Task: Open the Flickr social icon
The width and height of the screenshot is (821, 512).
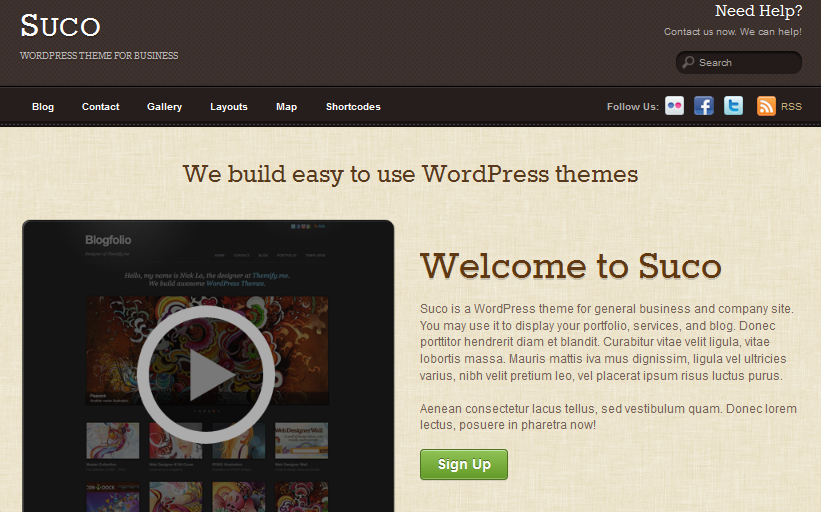Action: click(x=674, y=106)
